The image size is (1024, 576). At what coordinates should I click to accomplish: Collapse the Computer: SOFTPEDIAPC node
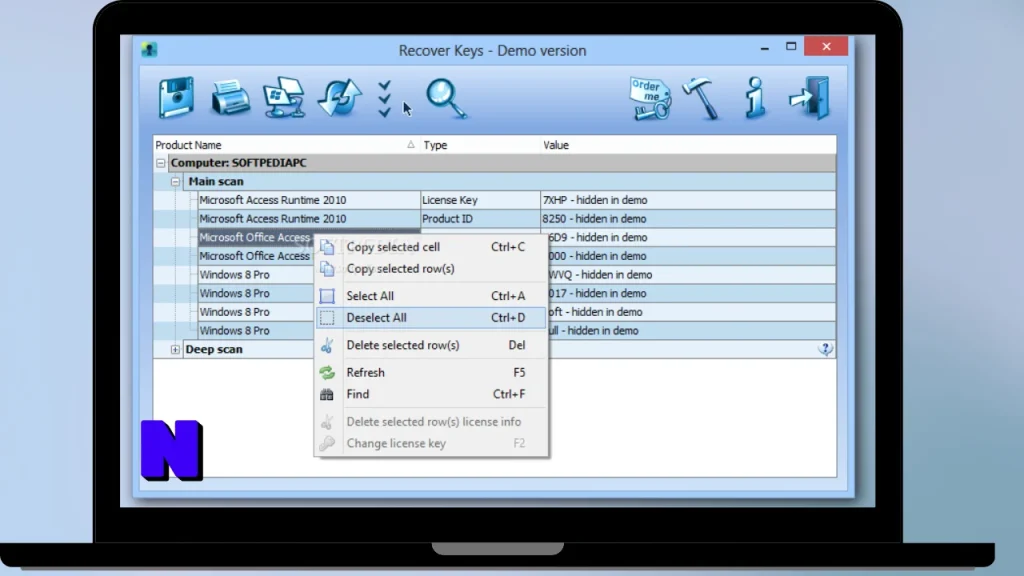coord(161,163)
